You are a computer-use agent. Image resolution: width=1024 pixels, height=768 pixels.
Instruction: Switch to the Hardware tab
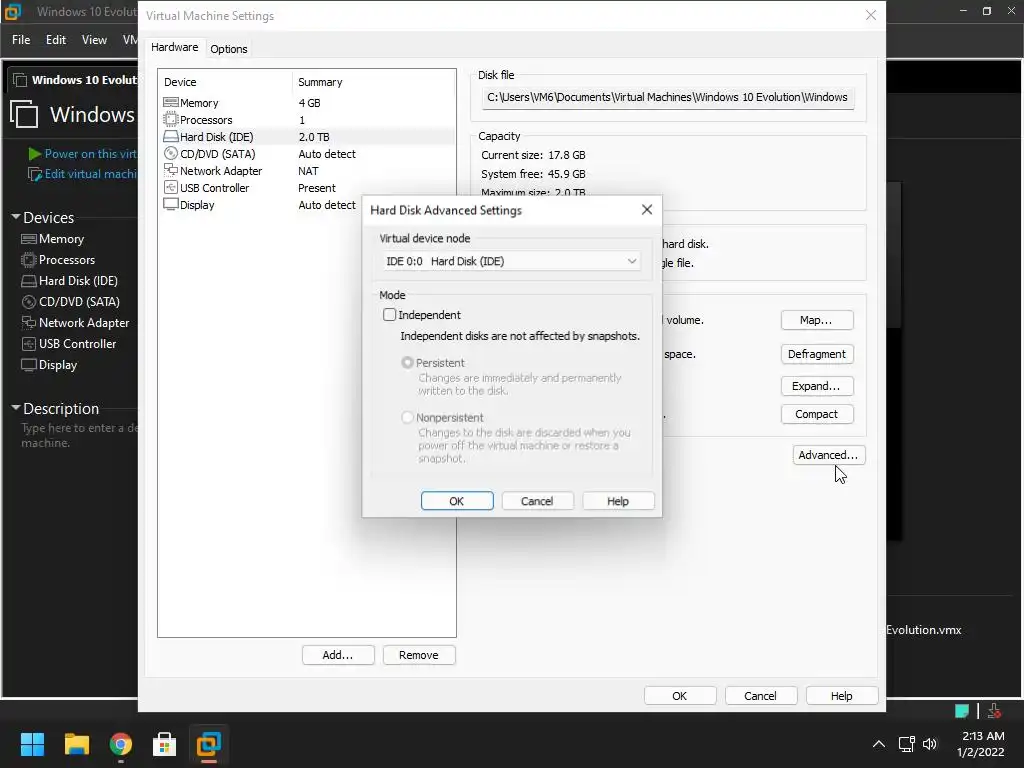(174, 48)
